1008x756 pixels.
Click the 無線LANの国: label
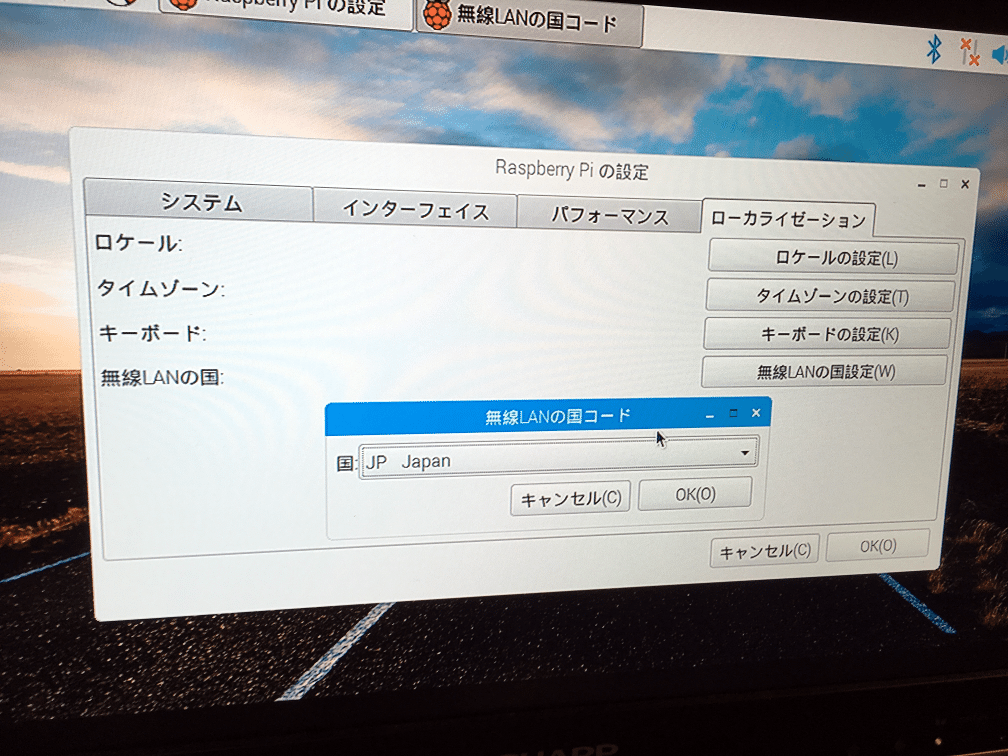(x=162, y=377)
